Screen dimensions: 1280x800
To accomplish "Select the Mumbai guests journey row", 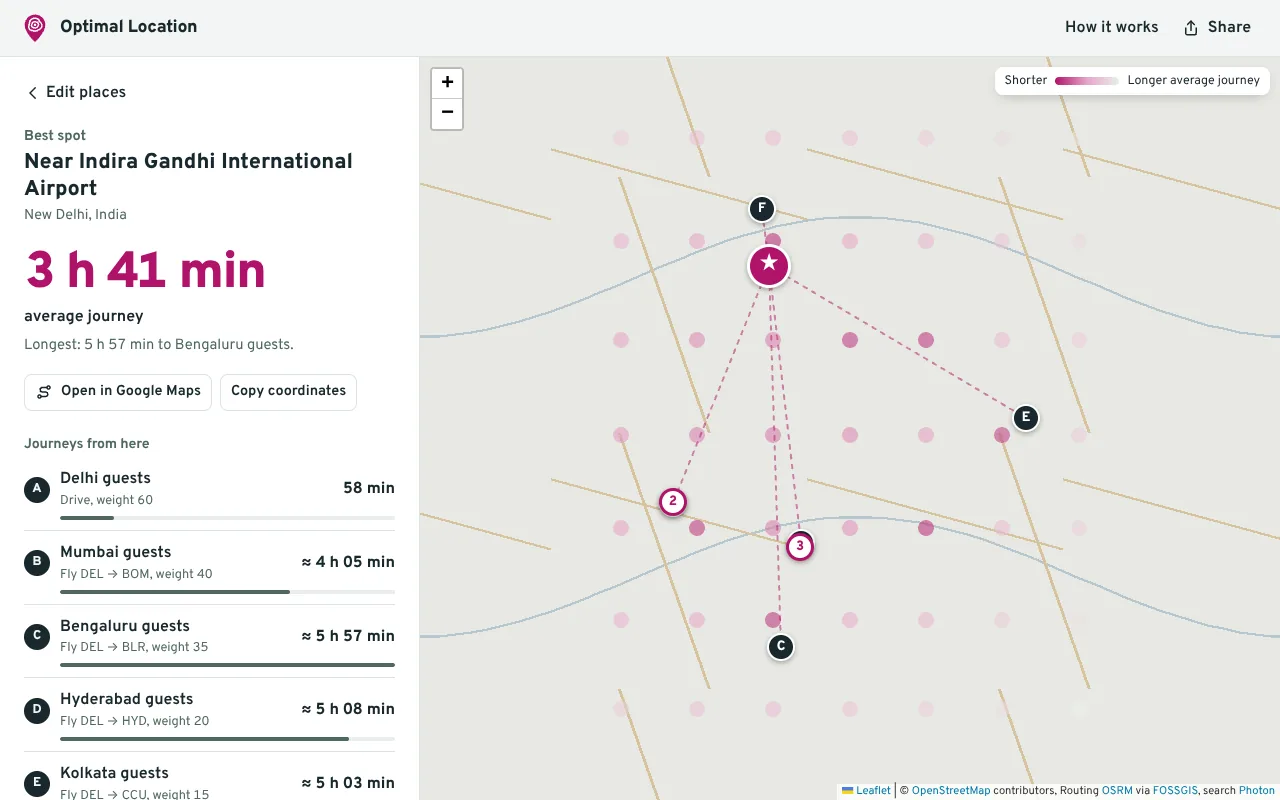I will (209, 568).
